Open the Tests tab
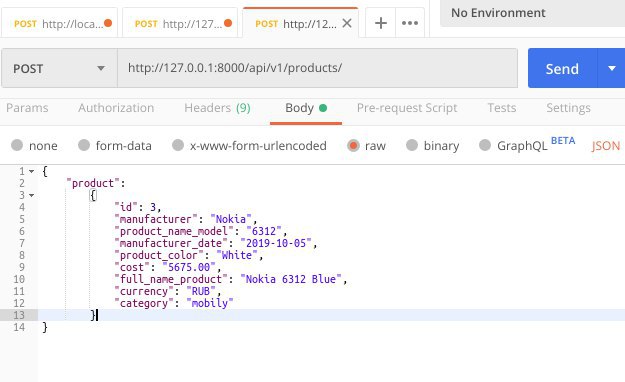This screenshot has height=382, width=625. point(502,108)
